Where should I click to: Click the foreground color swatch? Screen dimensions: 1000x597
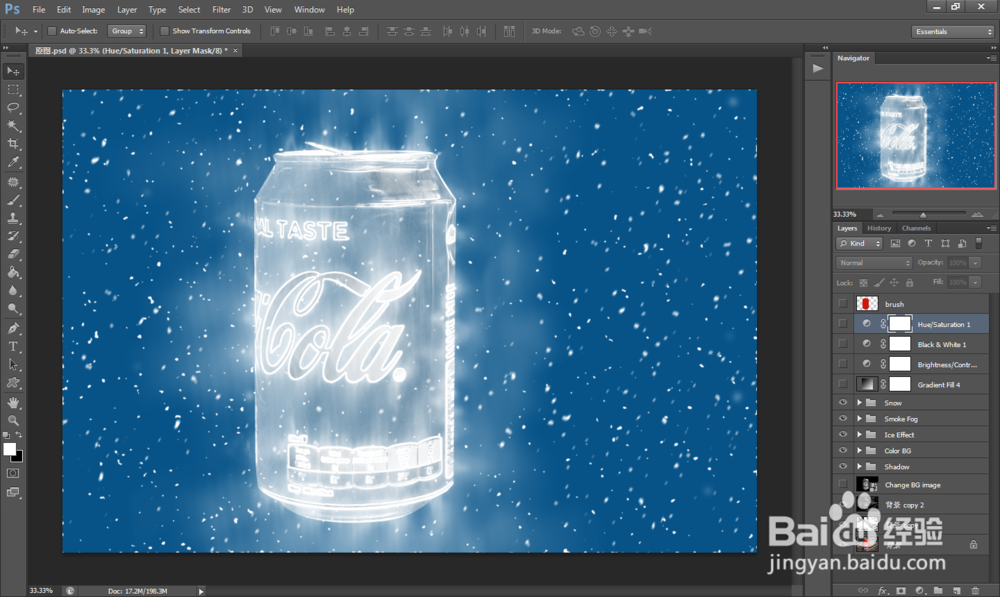click(x=10, y=449)
